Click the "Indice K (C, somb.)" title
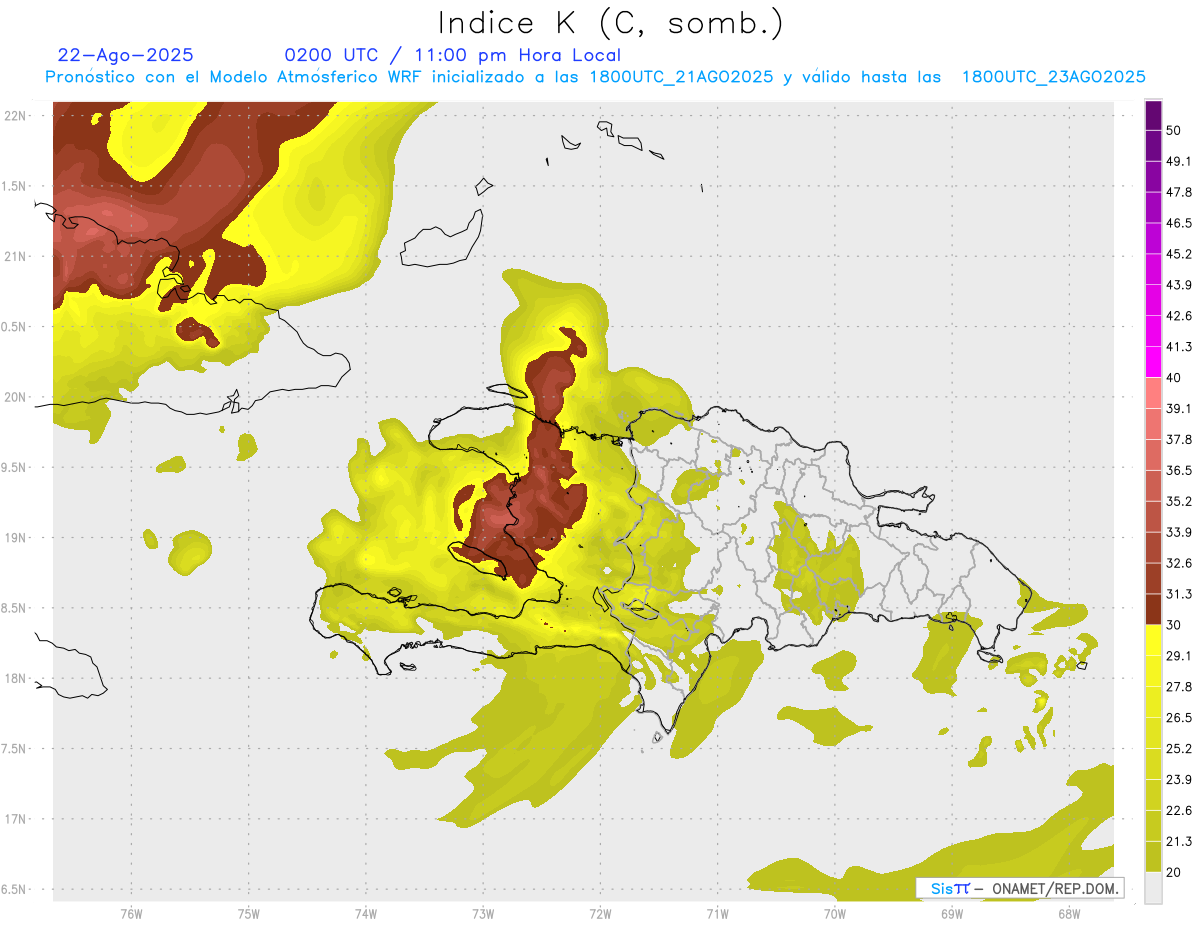 click(611, 23)
